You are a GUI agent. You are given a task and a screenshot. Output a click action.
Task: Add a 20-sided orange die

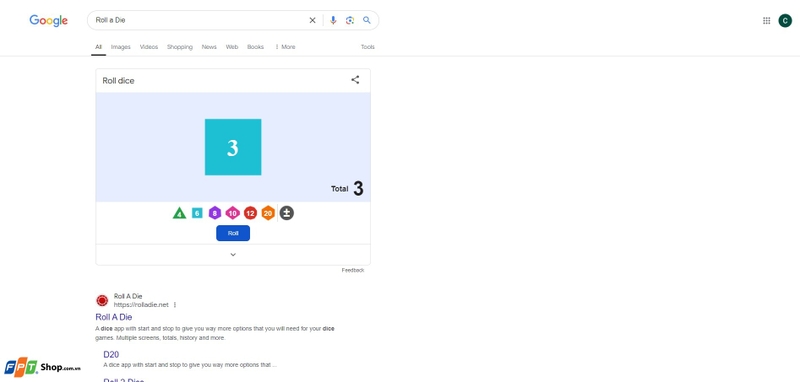coord(268,213)
